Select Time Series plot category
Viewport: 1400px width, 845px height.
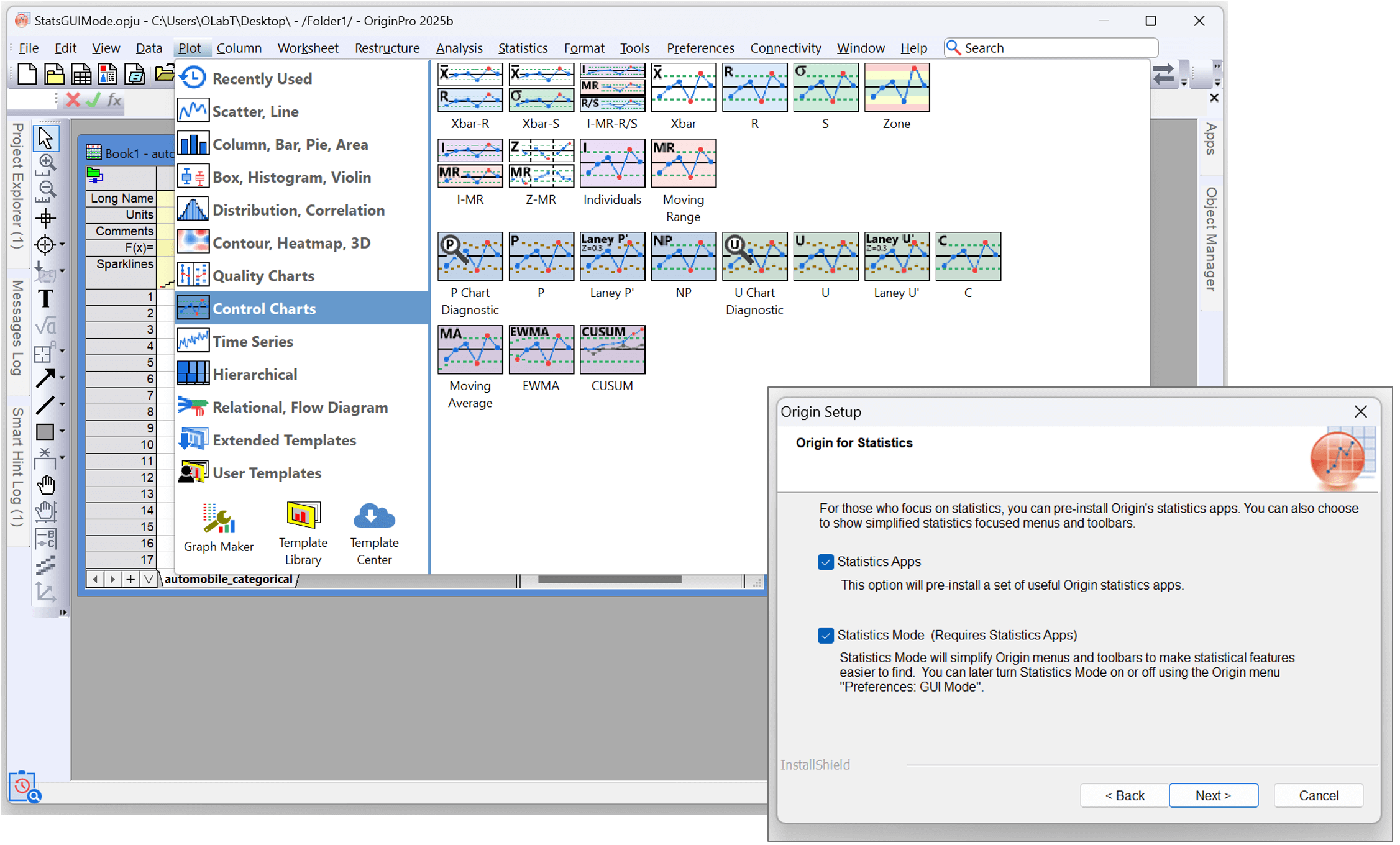pos(252,342)
